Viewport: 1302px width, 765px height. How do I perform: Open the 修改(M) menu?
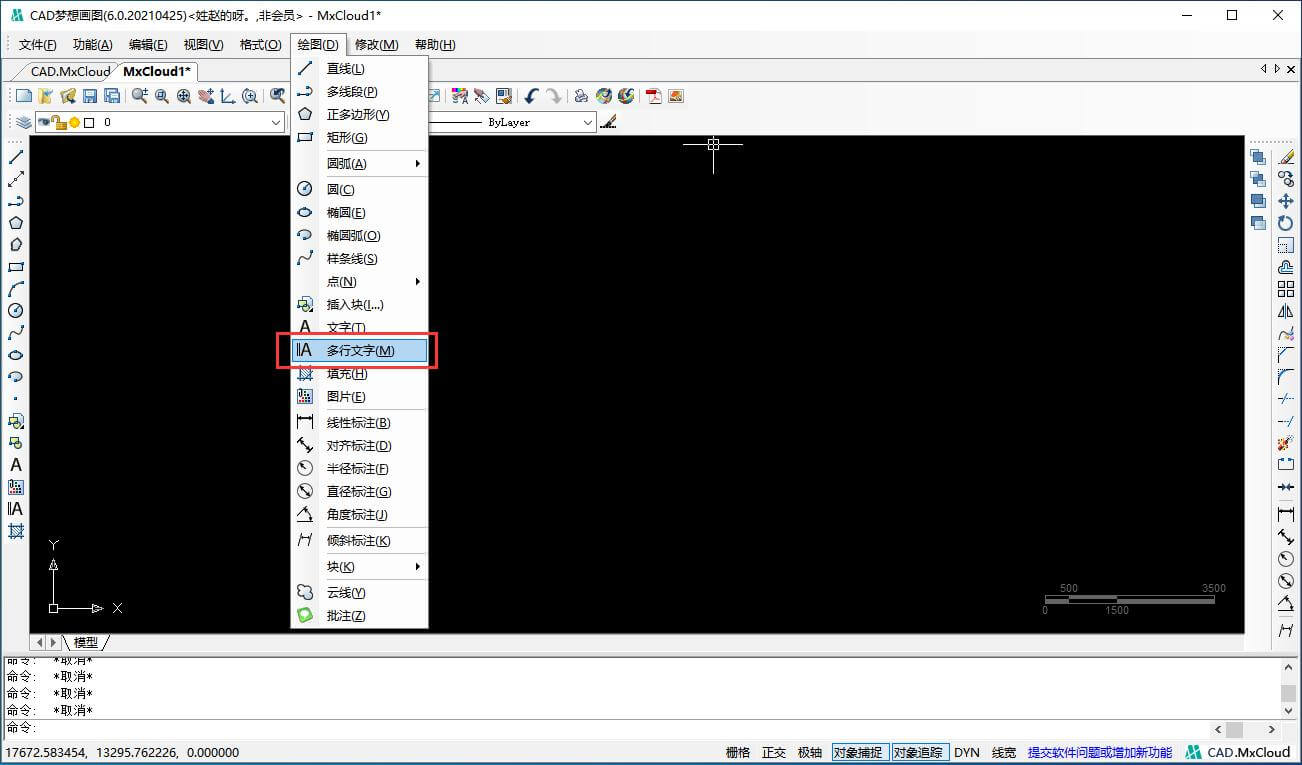tap(376, 44)
